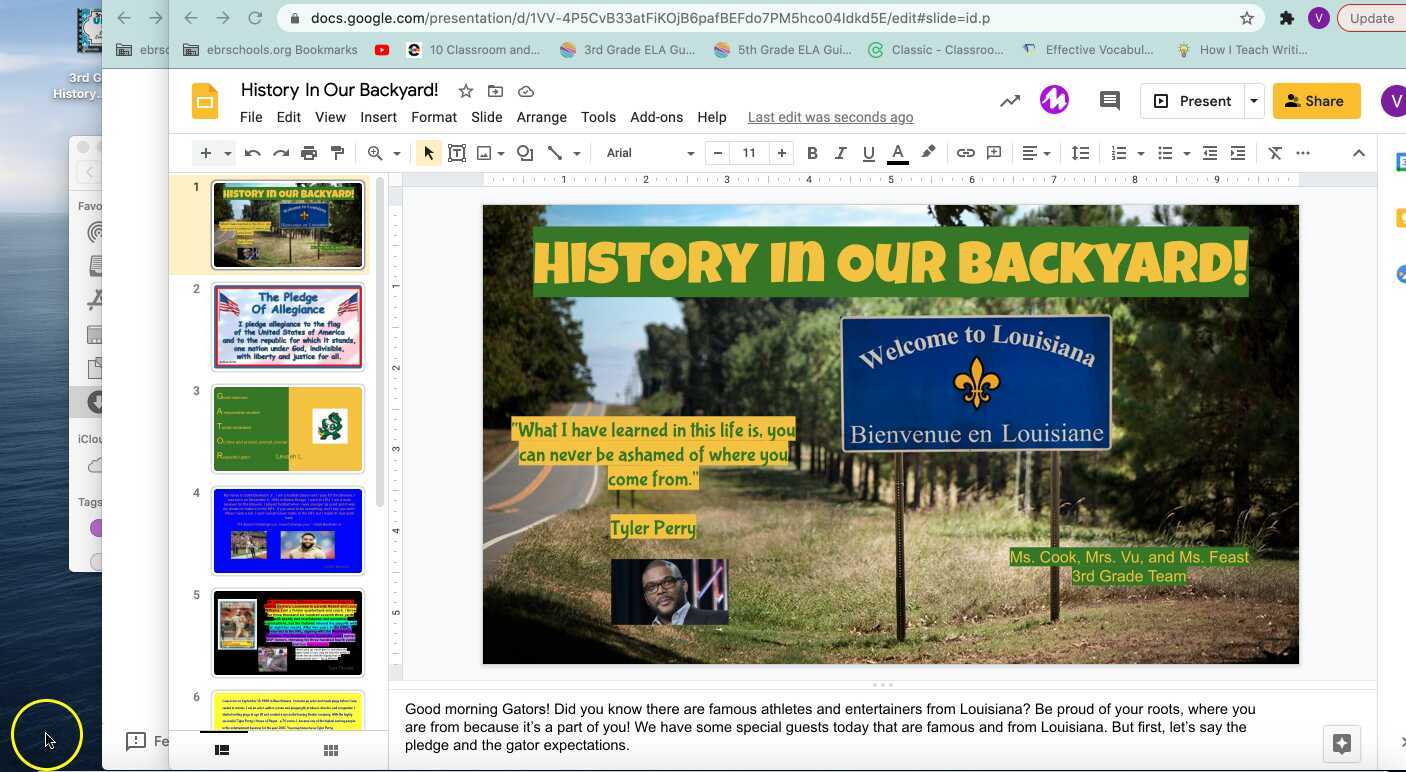Click the undo arrow icon

tap(253, 153)
